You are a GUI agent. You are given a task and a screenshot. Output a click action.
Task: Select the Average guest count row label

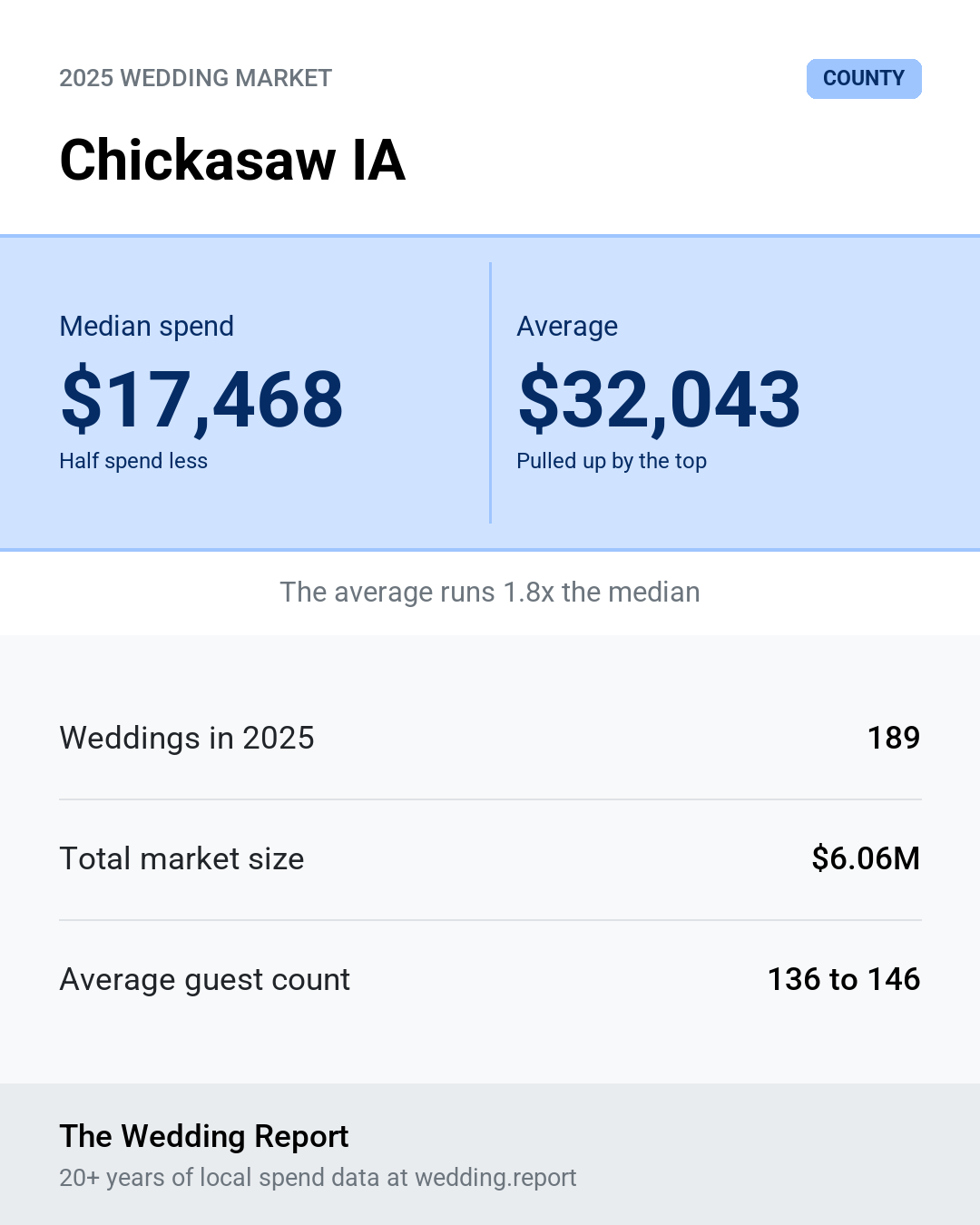(205, 980)
